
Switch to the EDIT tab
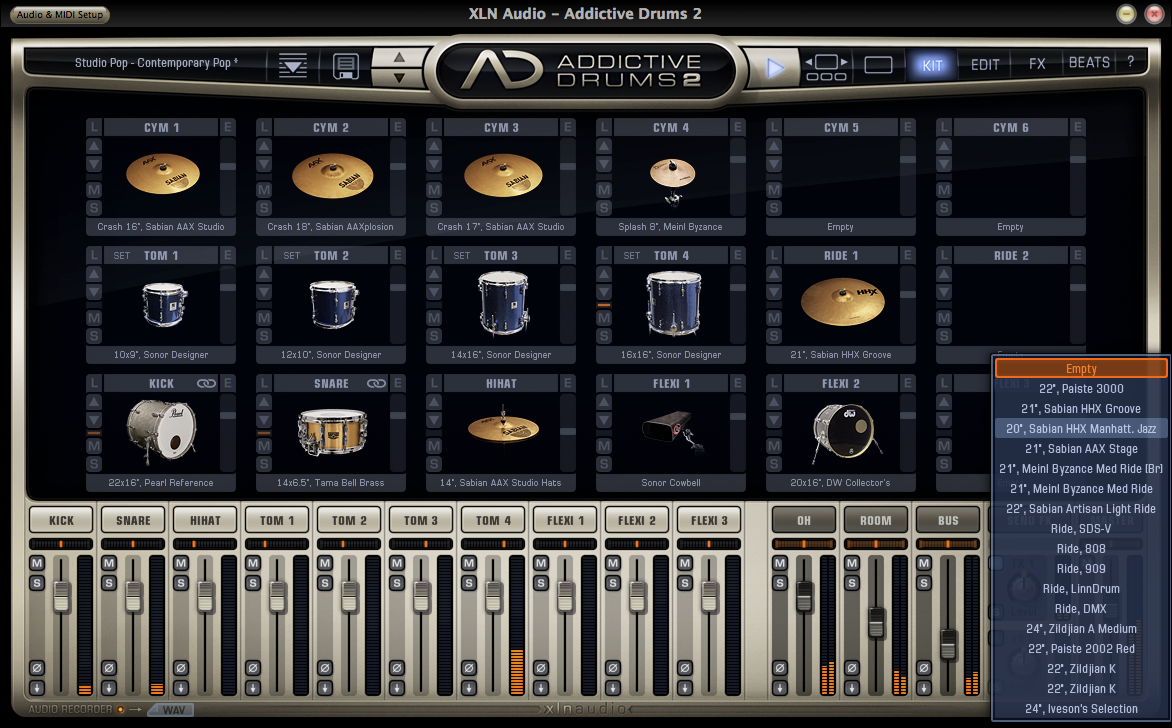coord(985,65)
